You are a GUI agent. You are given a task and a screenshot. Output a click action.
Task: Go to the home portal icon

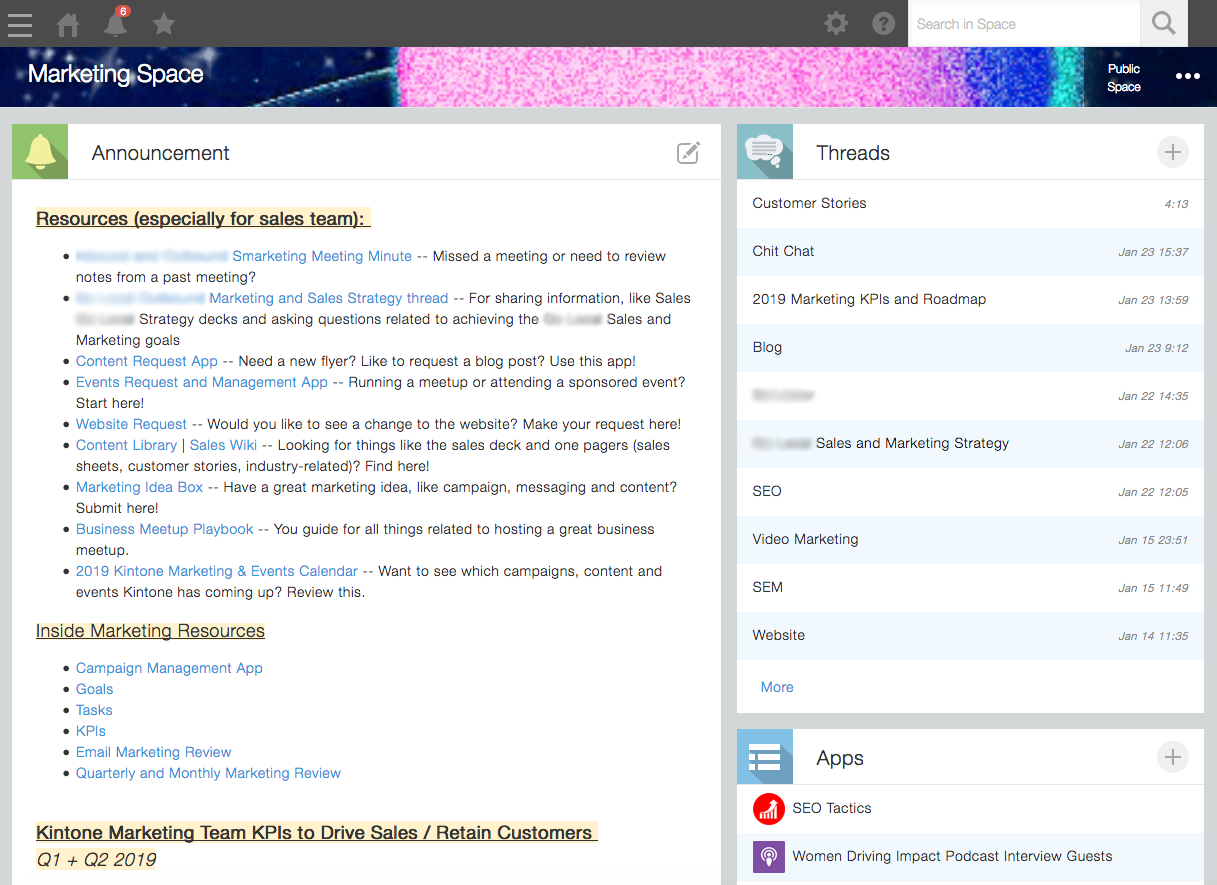point(68,24)
